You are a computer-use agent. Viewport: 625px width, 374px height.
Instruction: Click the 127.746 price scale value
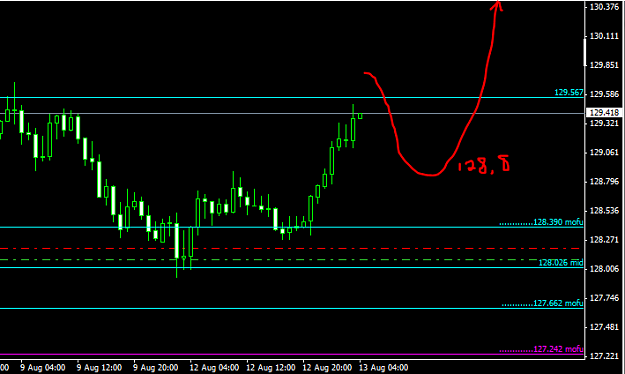[x=604, y=298]
